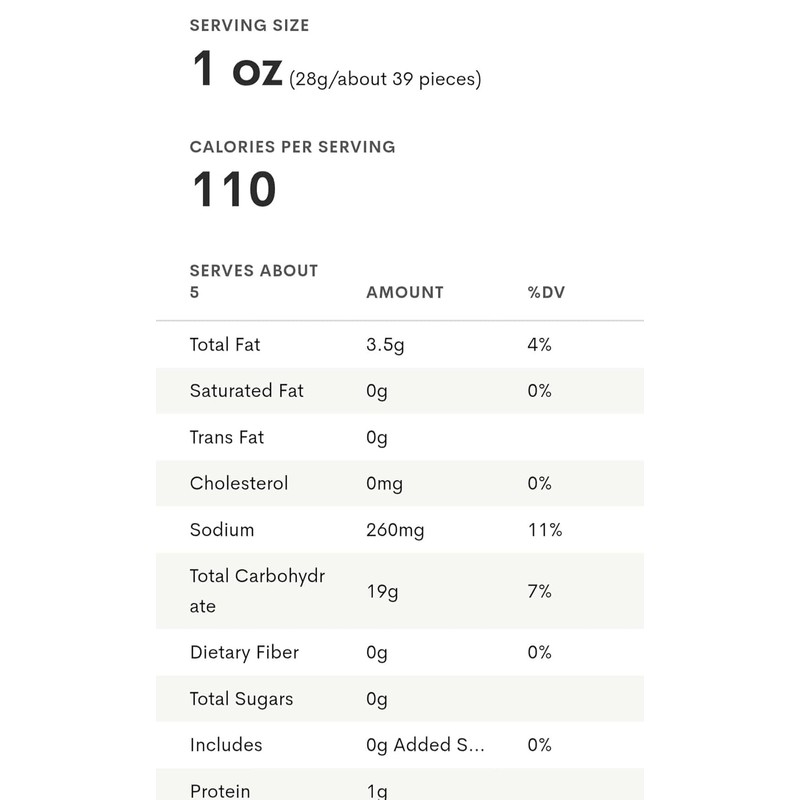Click the 28g/about 39 pieces text

[385, 79]
